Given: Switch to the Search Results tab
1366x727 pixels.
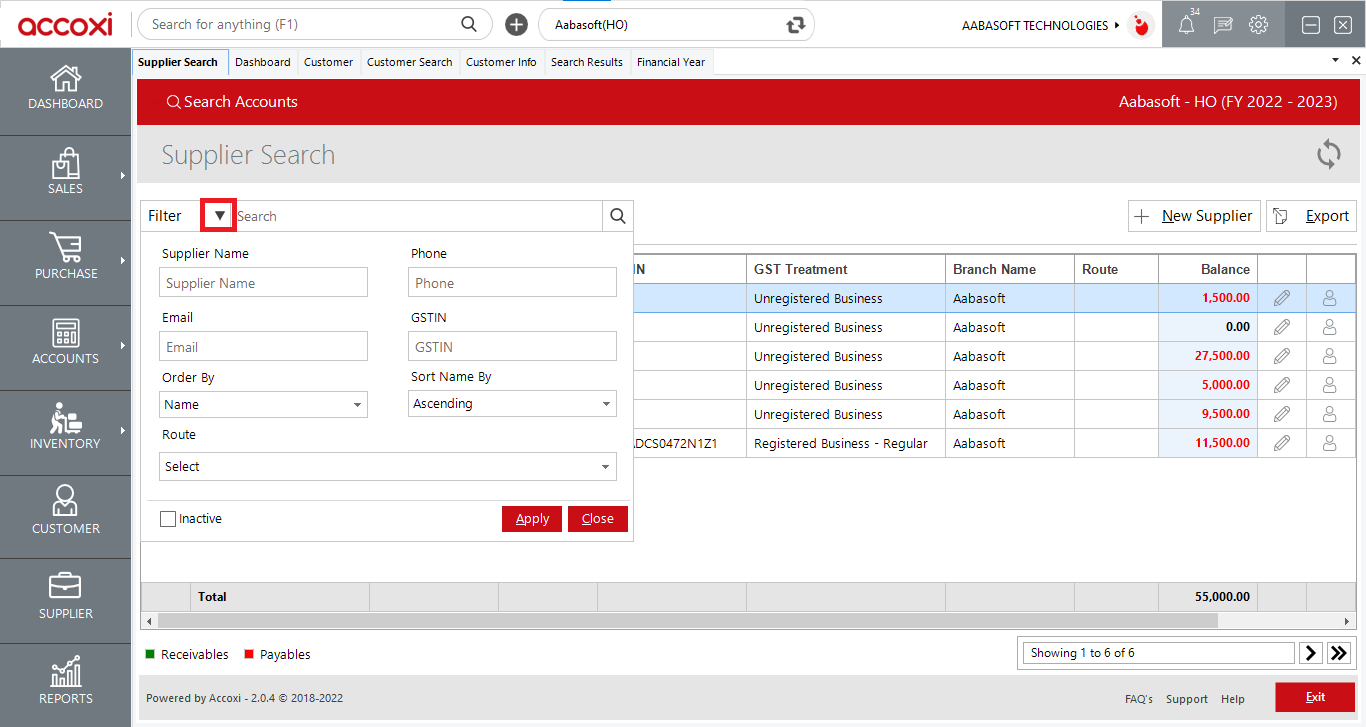Looking at the screenshot, I should point(587,62).
